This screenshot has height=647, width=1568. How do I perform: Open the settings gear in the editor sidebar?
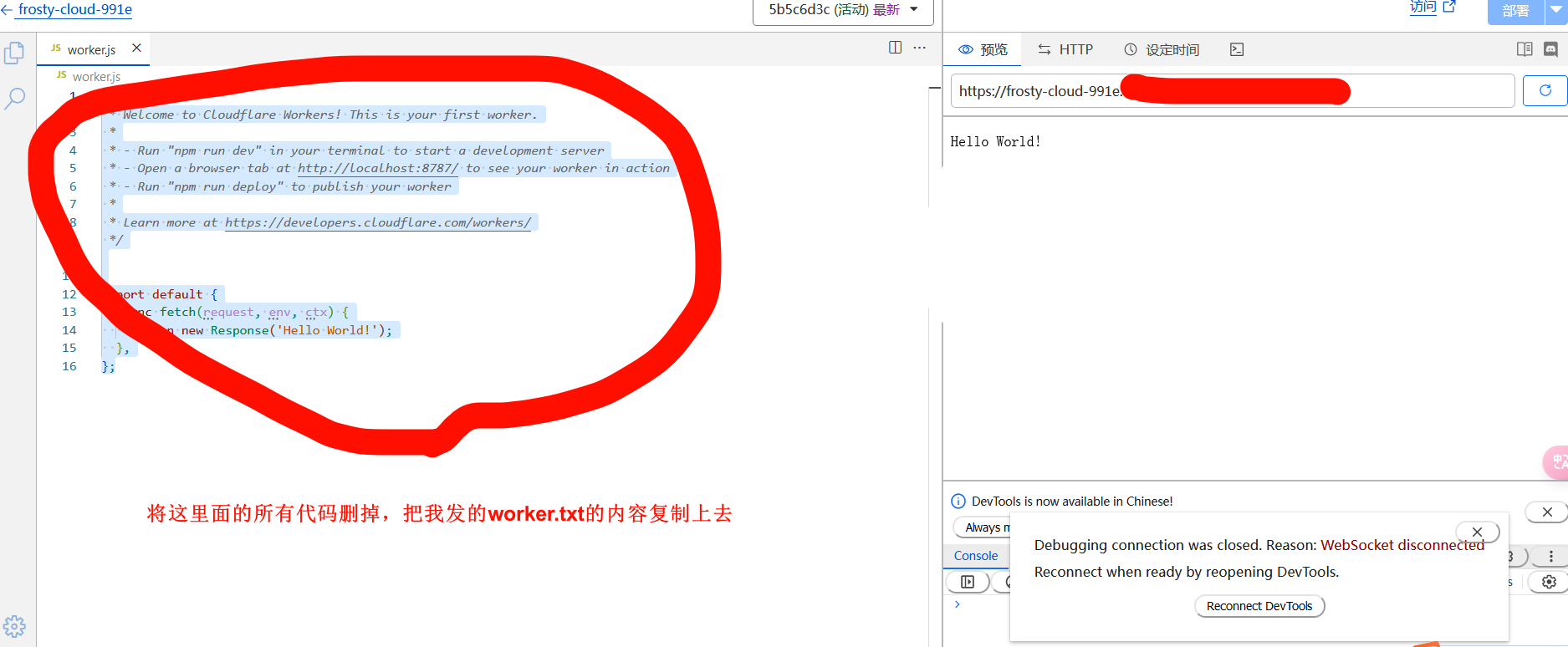point(14,627)
